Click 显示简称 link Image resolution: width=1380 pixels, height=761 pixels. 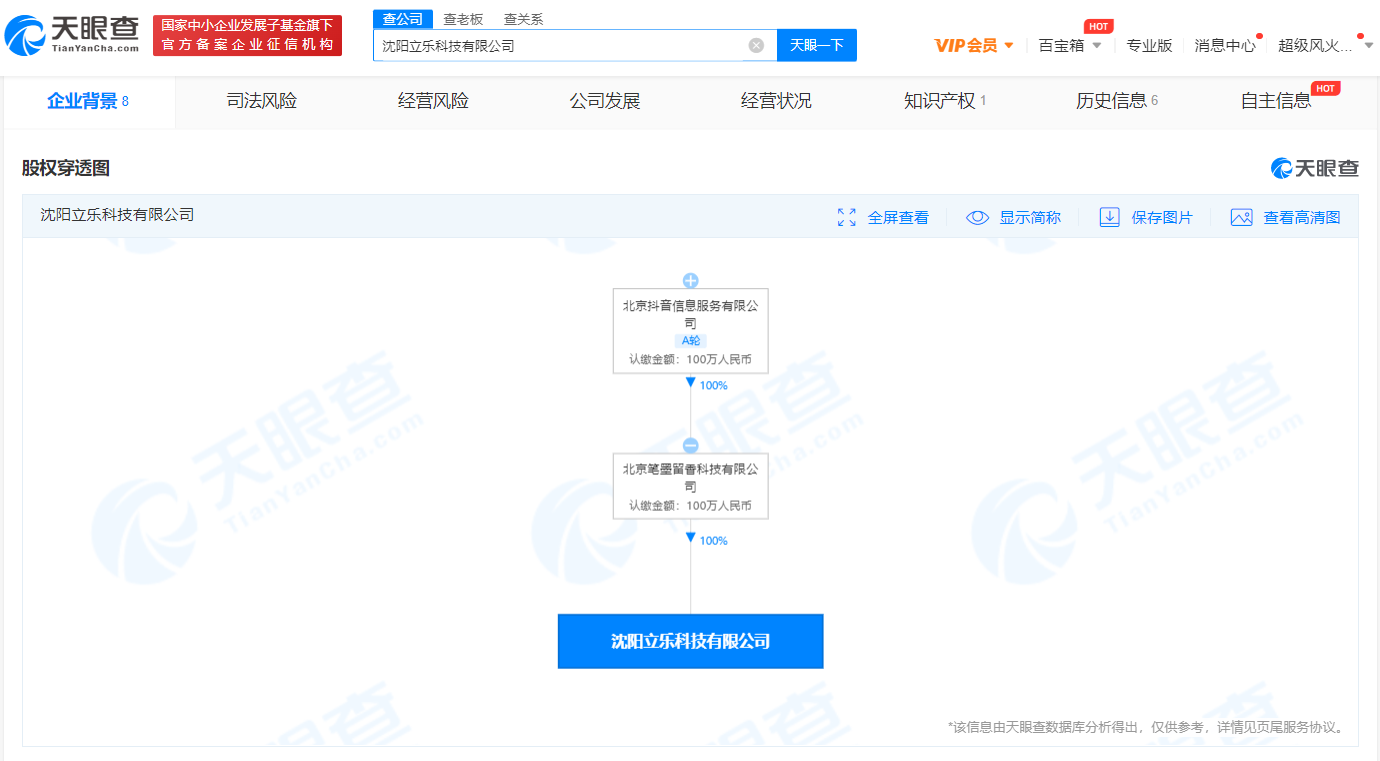coord(1030,217)
